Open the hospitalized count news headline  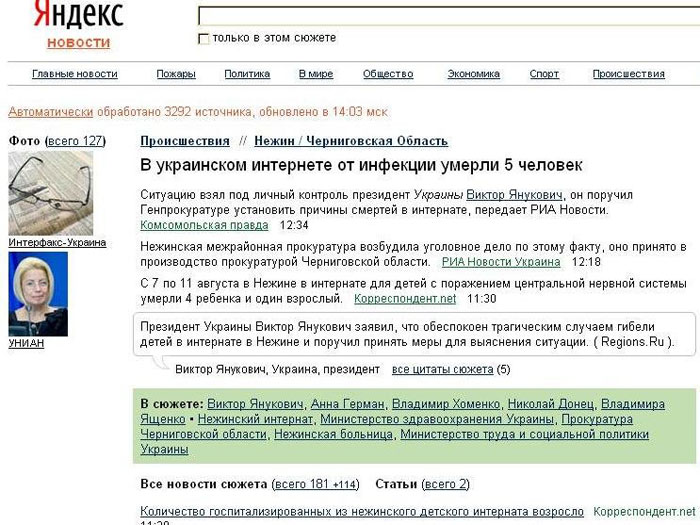[362, 512]
